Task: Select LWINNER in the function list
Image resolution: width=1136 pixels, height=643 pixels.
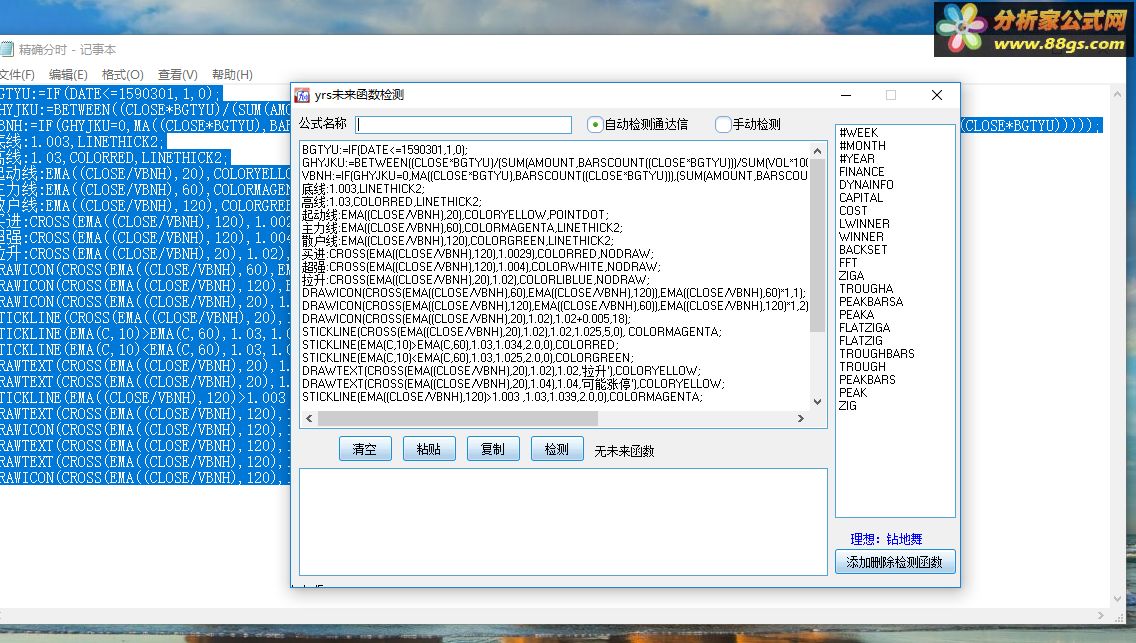Action: [x=864, y=224]
